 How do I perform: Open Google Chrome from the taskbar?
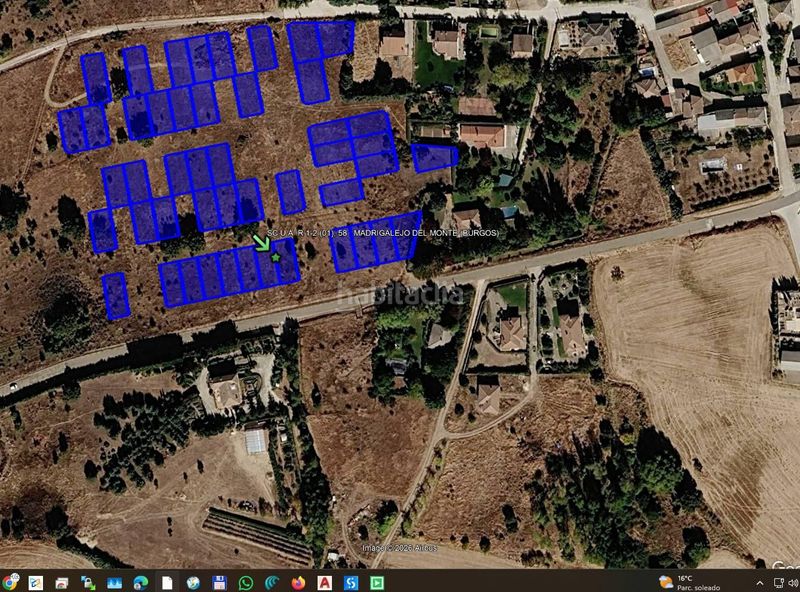coord(9,582)
